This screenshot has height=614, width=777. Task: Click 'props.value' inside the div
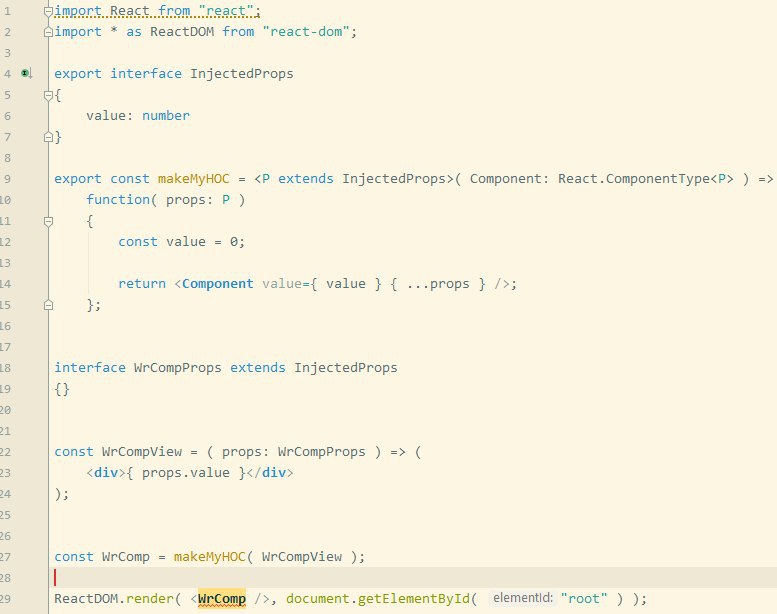click(x=185, y=473)
